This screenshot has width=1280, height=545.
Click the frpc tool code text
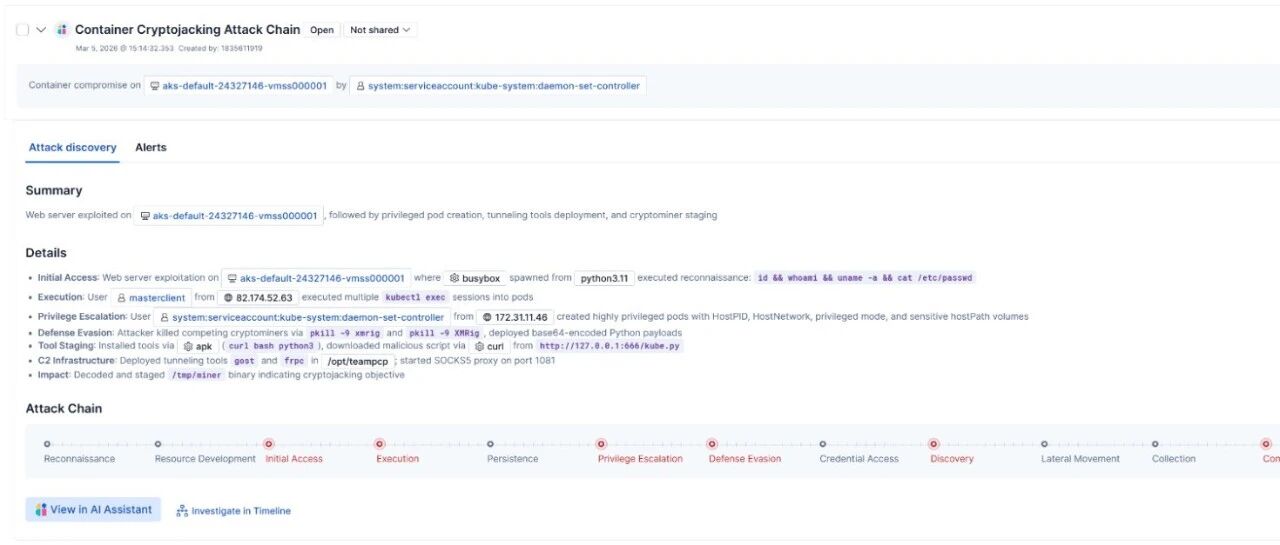click(294, 361)
